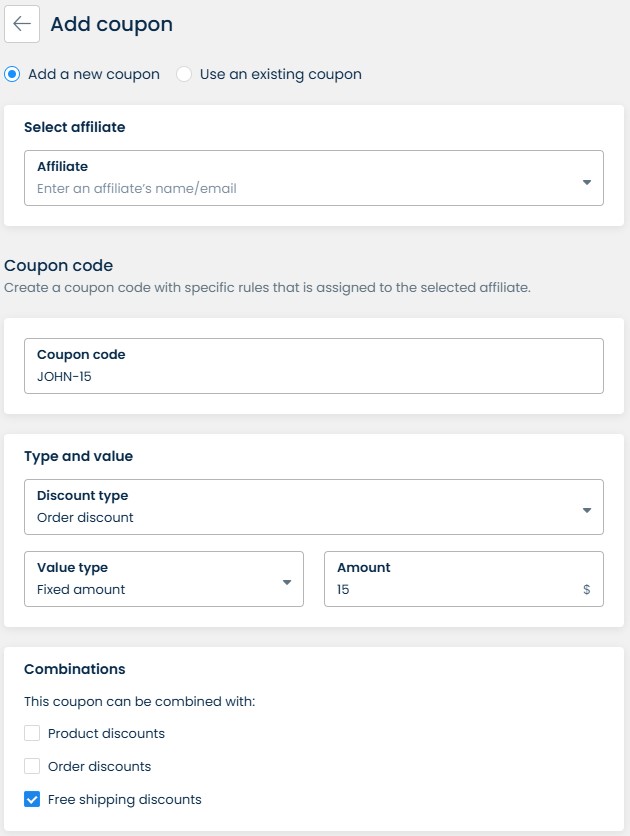Click the Value type caret arrow
The height and width of the screenshot is (836, 630).
286,583
